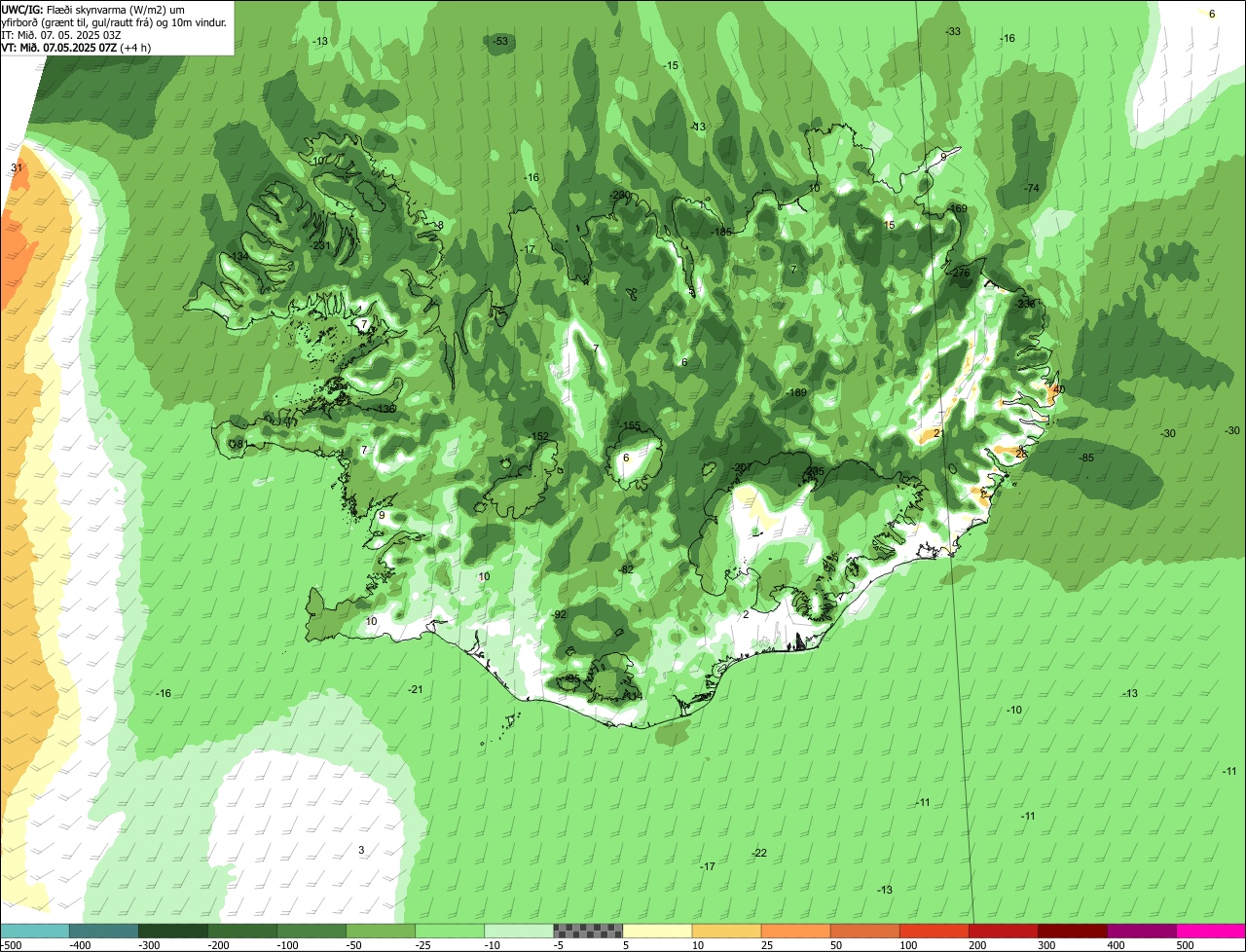This screenshot has height=952, width=1246.
Task: Click the '-82' value in the south
Action: [x=627, y=569]
